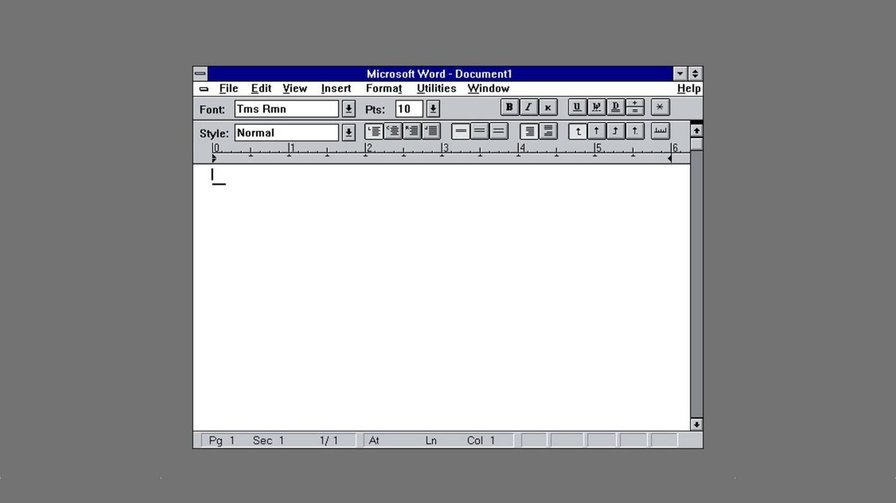The width and height of the screenshot is (896, 503).
Task: Minimize the Microsoft Word window
Action: 680,74
